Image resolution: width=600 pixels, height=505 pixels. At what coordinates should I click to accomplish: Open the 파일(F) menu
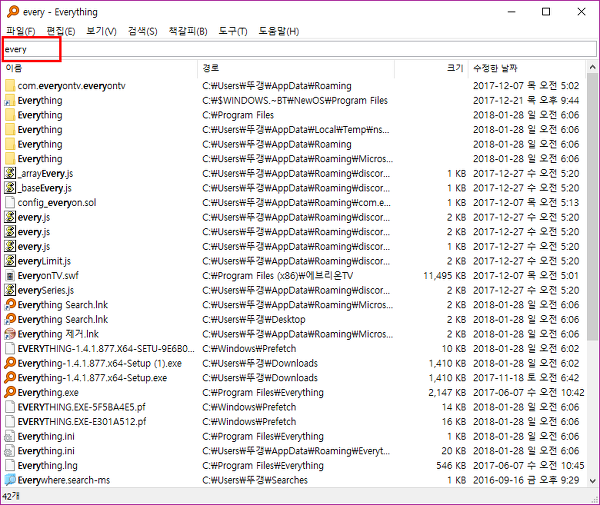pos(20,31)
